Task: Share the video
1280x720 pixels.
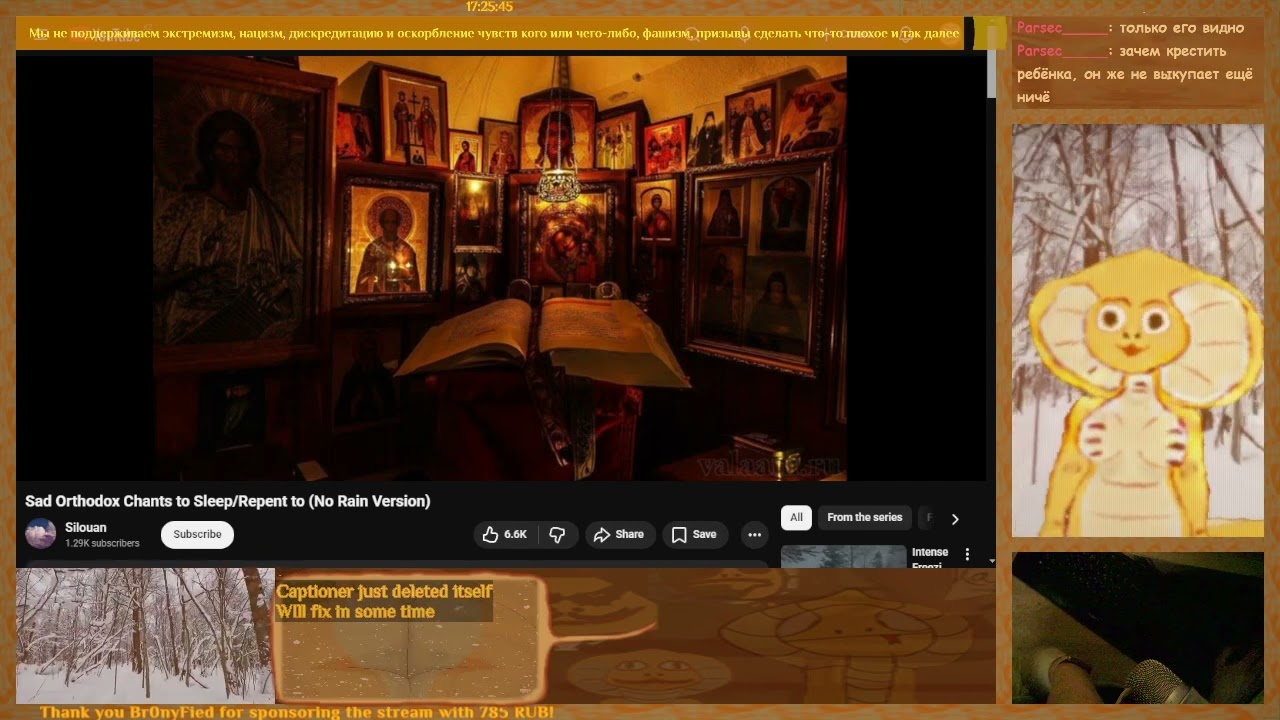Action: 619,535
